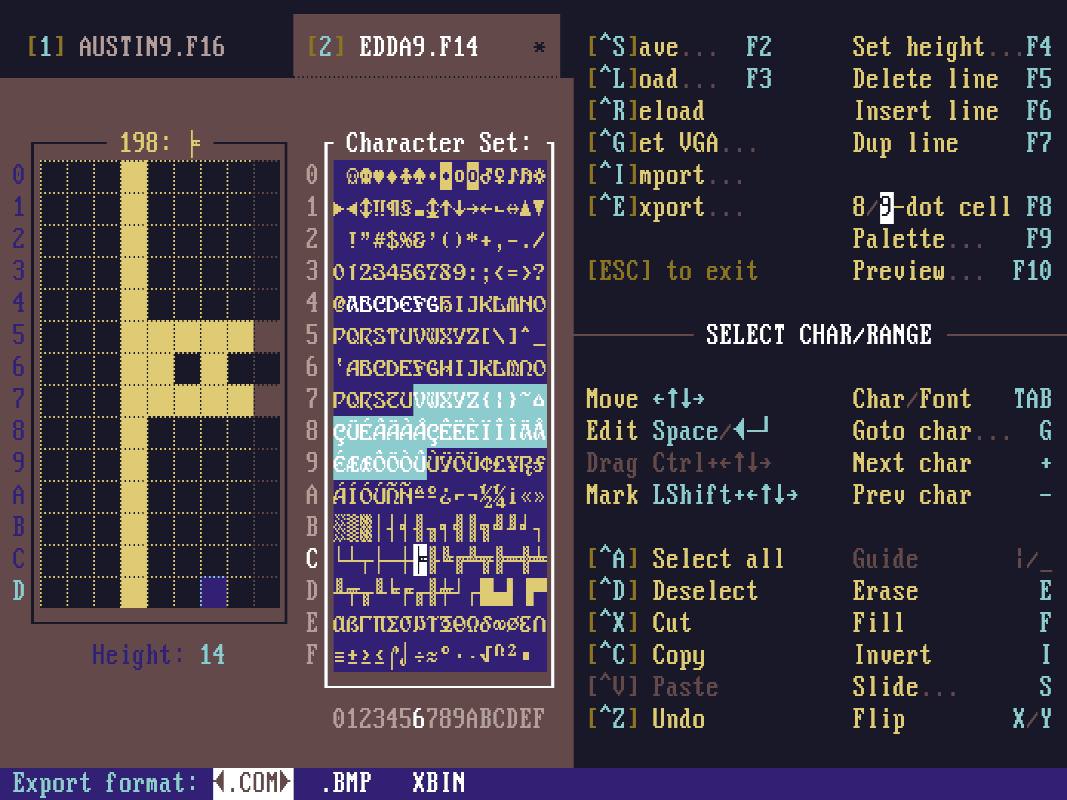
Task: Select the EDDA9.F14 font tab
Action: pos(427,46)
